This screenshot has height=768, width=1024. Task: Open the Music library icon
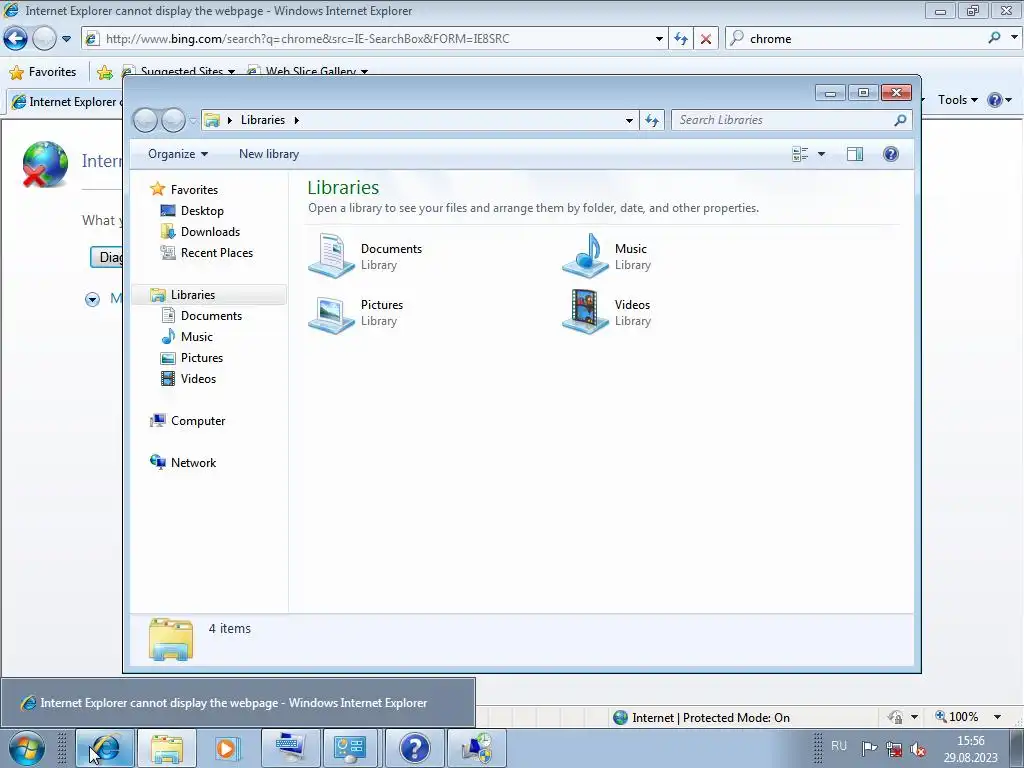click(x=585, y=256)
